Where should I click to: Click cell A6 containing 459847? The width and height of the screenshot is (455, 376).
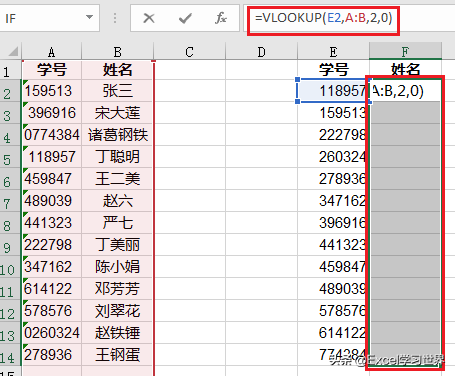[x=52, y=179]
